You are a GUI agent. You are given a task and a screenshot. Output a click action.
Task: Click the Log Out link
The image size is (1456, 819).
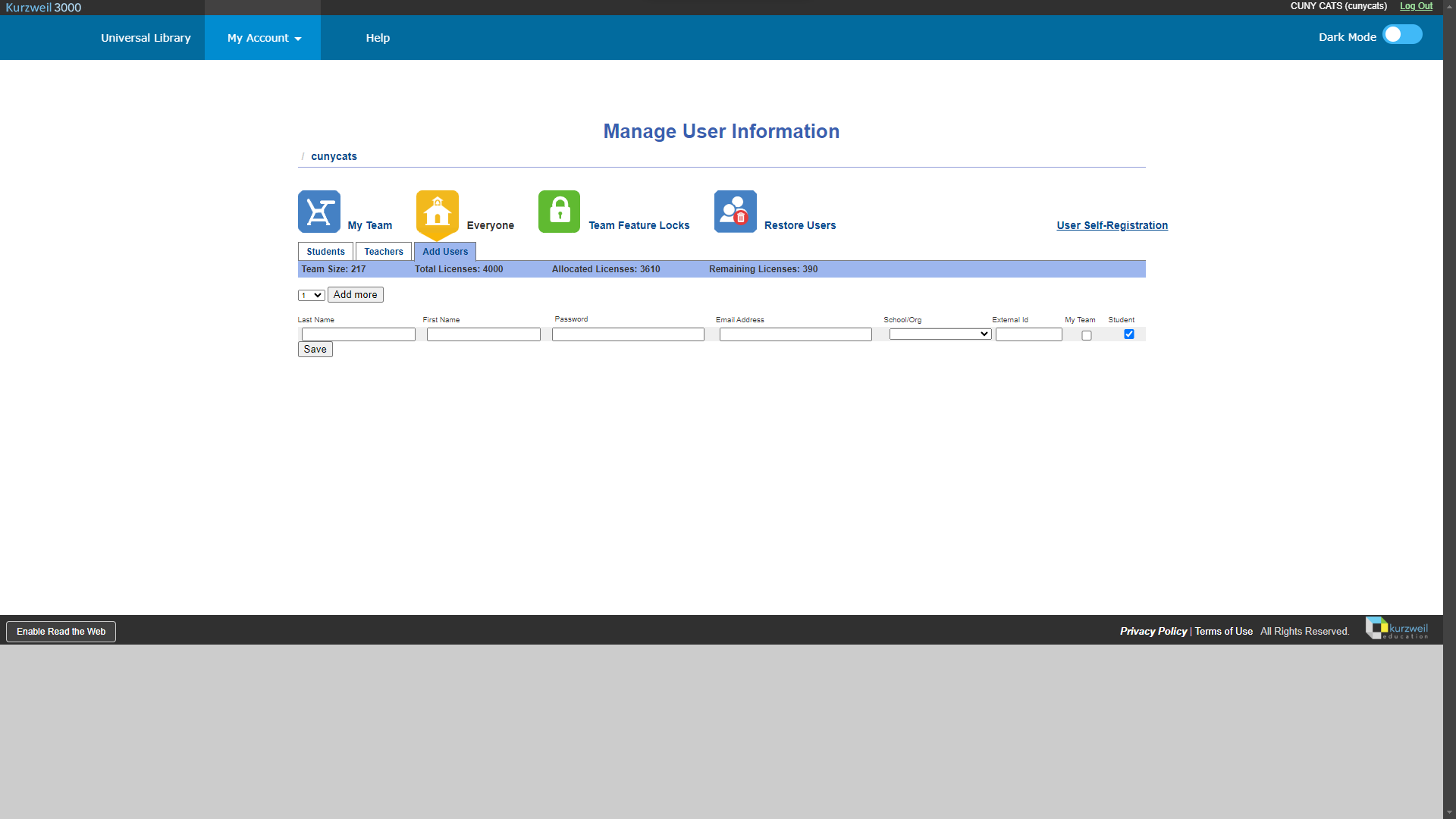pos(1416,6)
